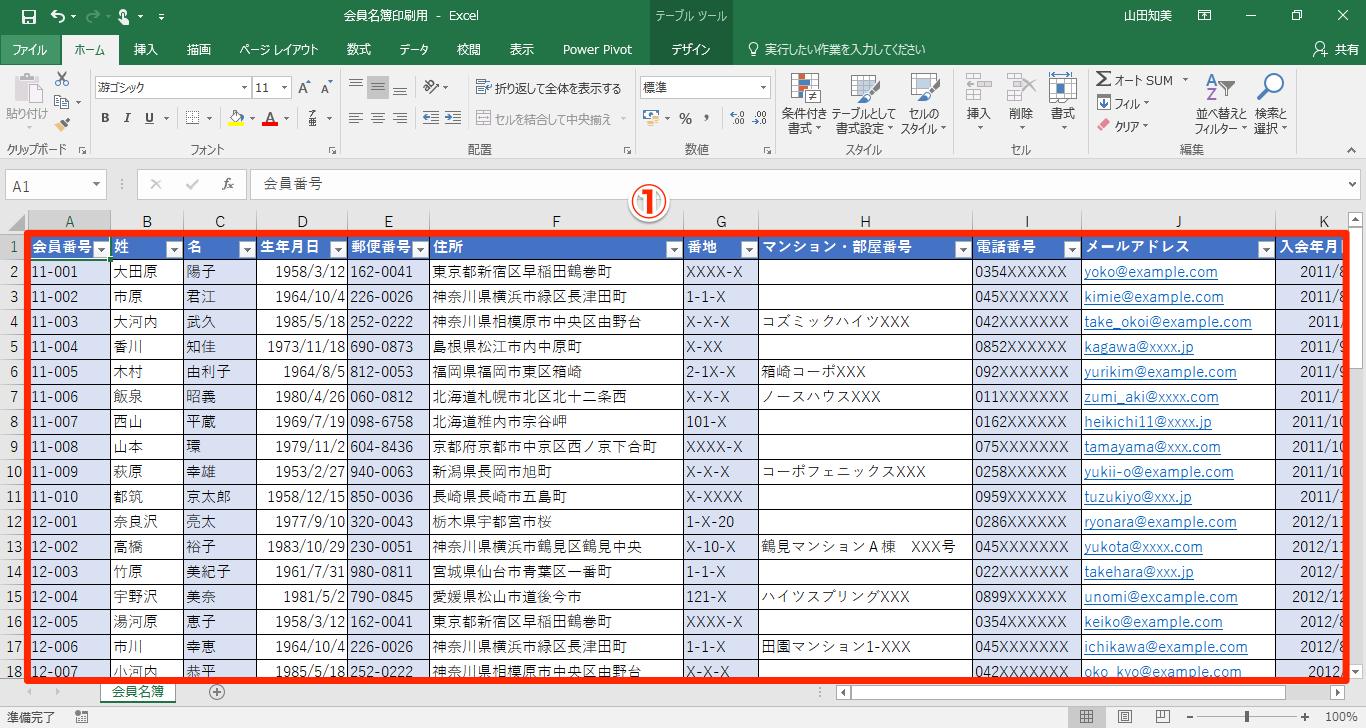Screen dimensions: 1366x728
Task: Apply the red font color
Action: click(269, 119)
